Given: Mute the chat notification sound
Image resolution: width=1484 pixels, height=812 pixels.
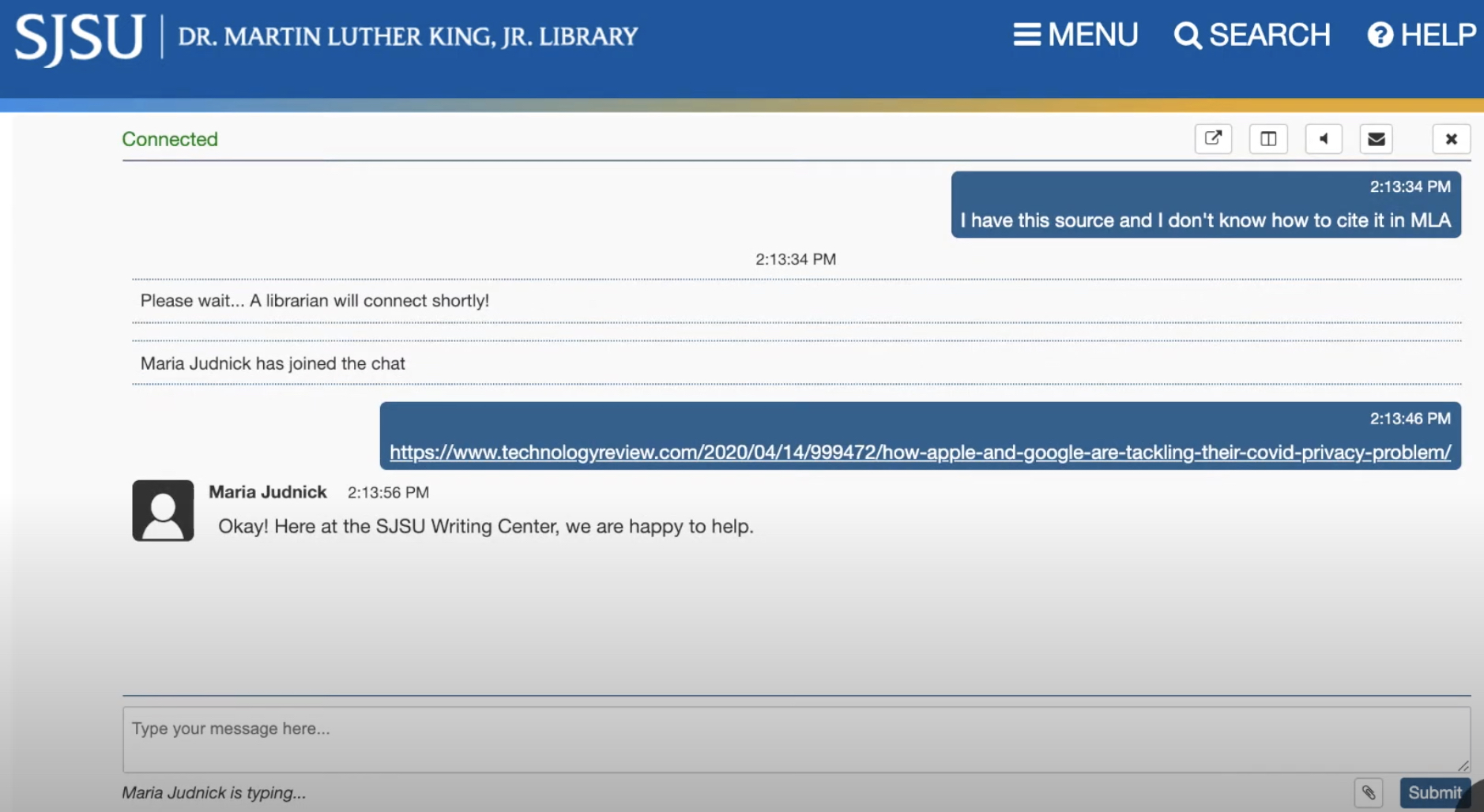Looking at the screenshot, I should coord(1324,139).
